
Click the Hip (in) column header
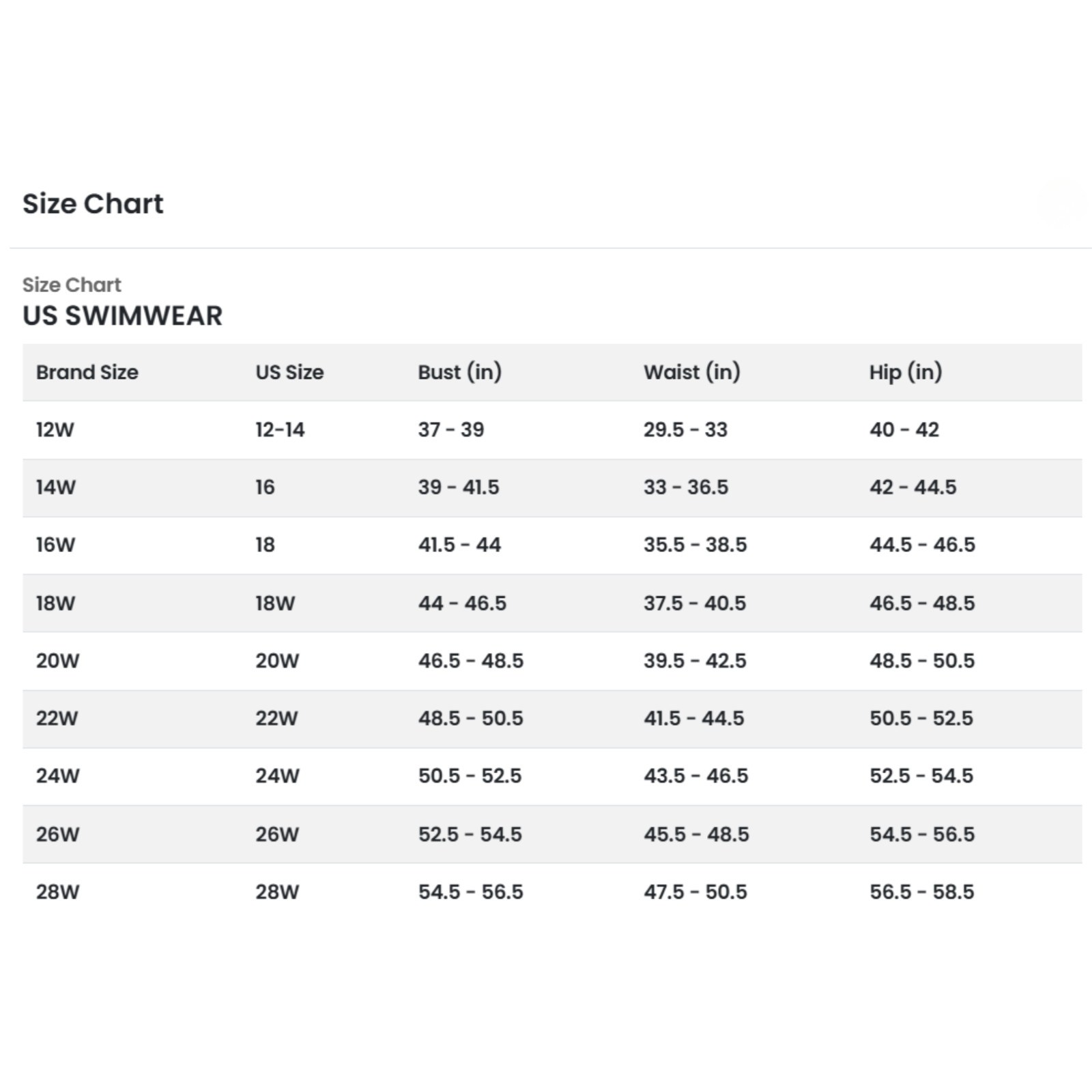906,372
